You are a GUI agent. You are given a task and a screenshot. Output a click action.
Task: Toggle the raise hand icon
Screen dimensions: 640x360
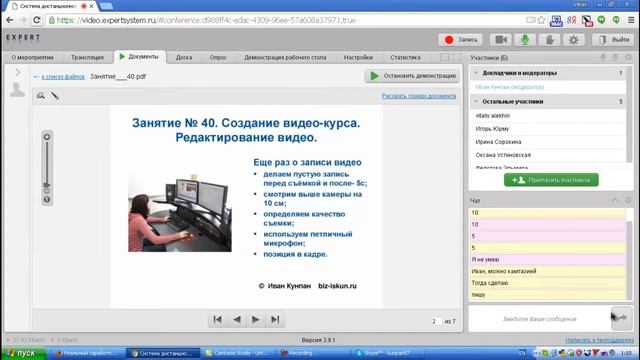coord(549,40)
